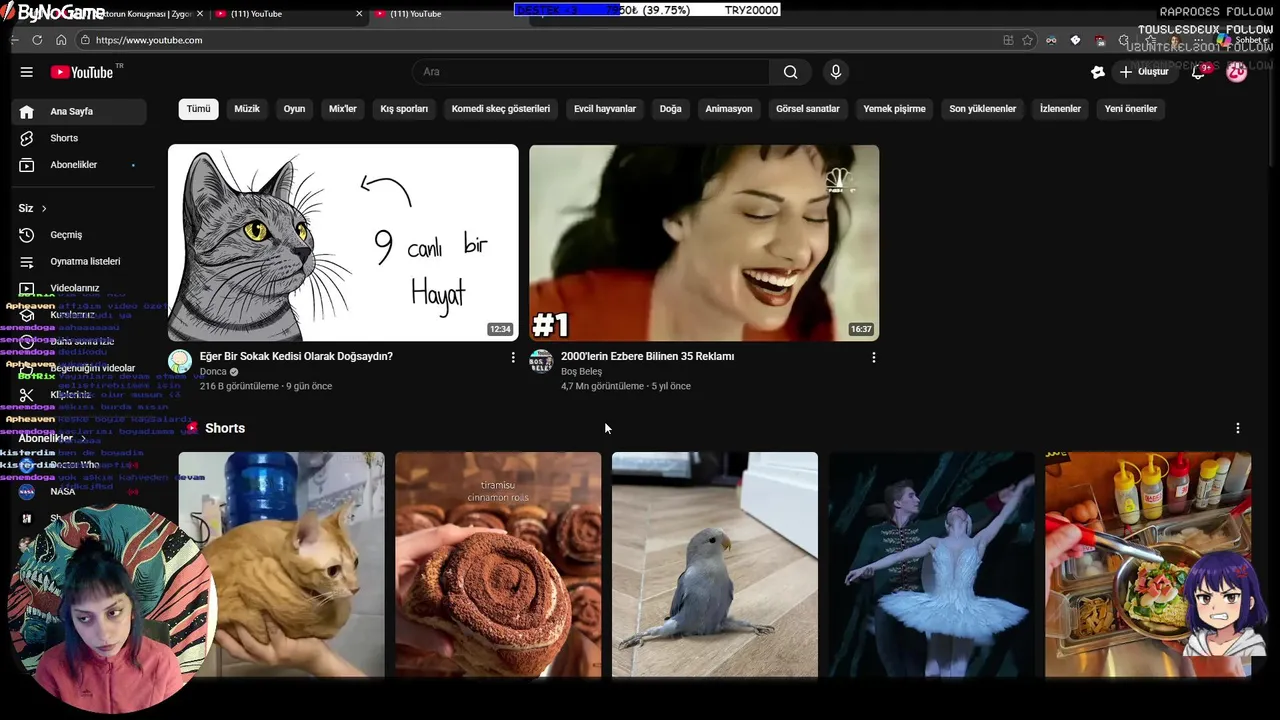The height and width of the screenshot is (720, 1280).
Task: Start voice search with microphone icon
Action: tap(836, 72)
